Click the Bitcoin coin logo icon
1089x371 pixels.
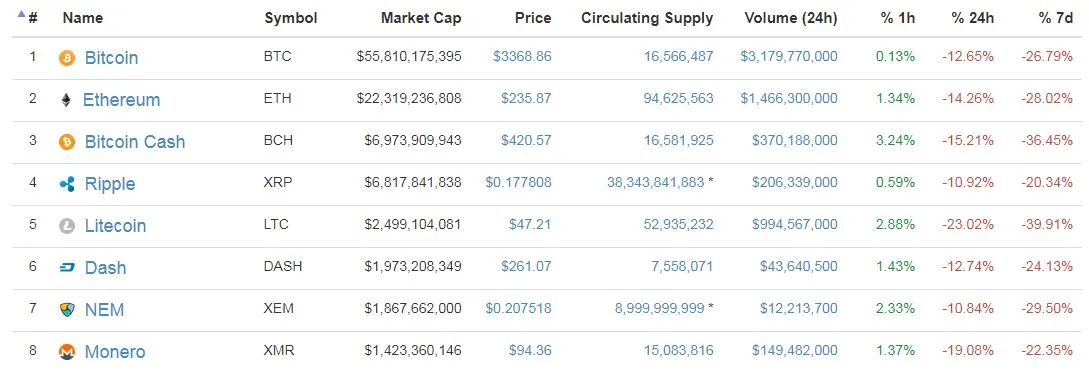click(67, 58)
